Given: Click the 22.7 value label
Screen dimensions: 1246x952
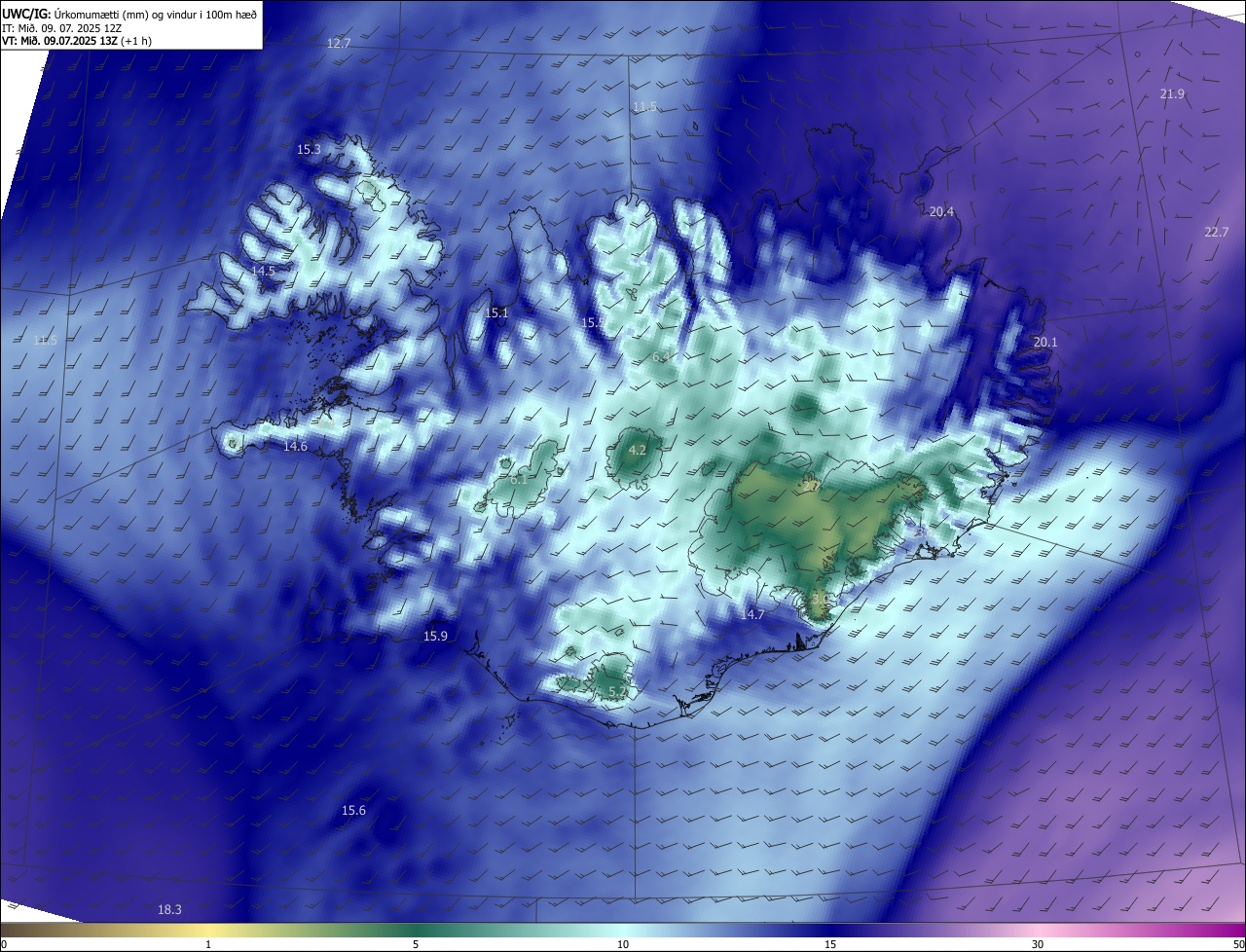Looking at the screenshot, I should tap(1217, 232).
